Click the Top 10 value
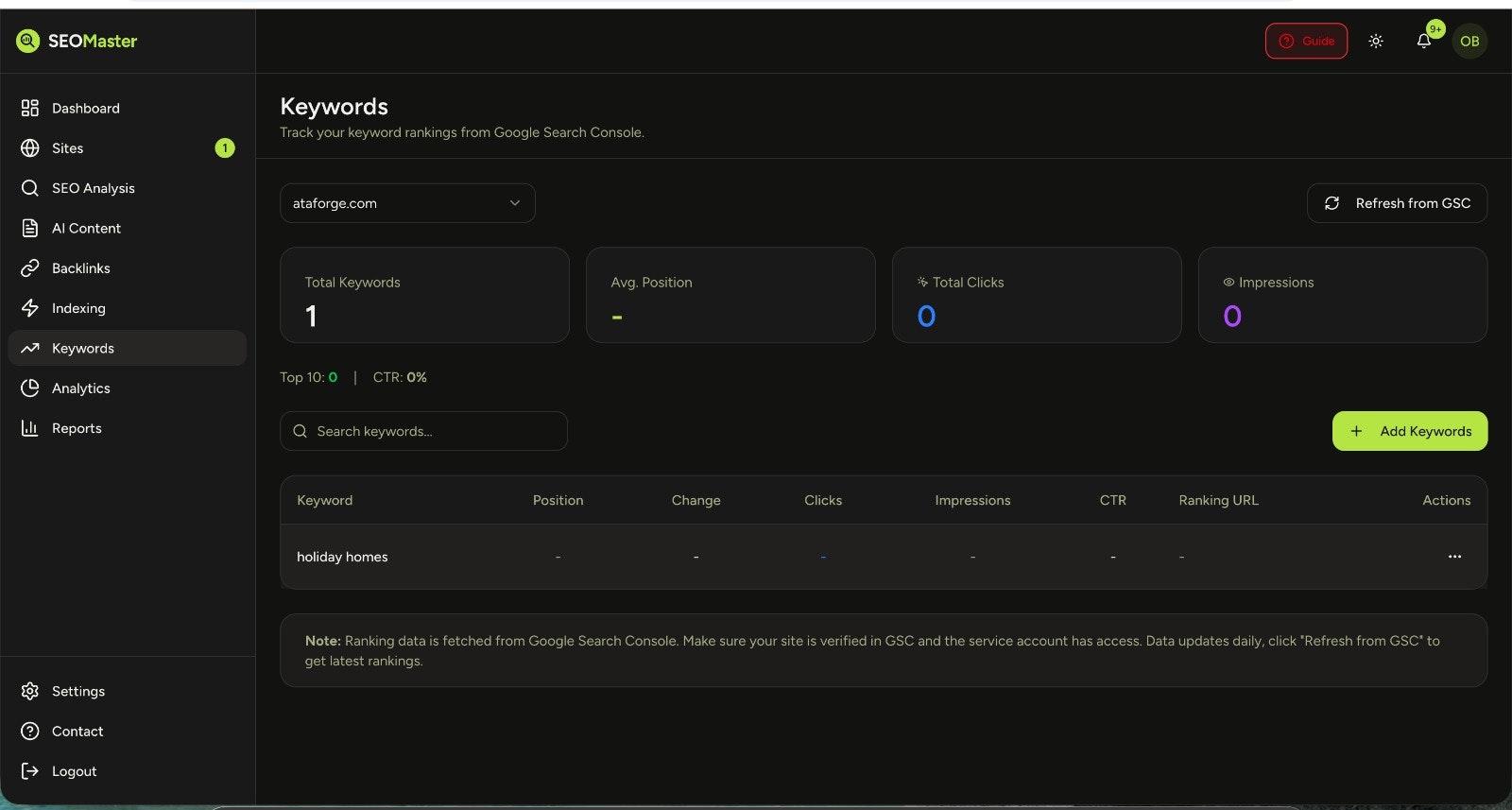Image resolution: width=1512 pixels, height=810 pixels. [333, 377]
